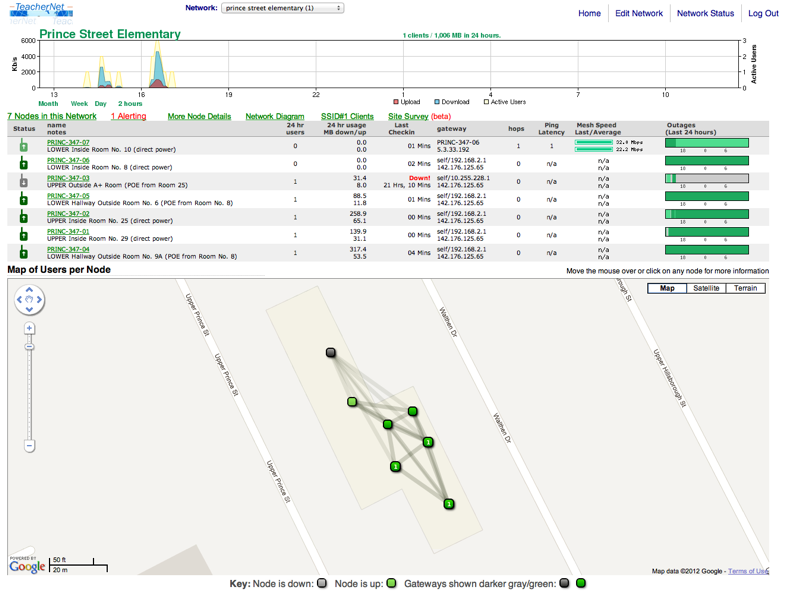Screen dimensions: 789x592
Task: Open the PRINC-347-06 node link
Action: tap(68, 160)
